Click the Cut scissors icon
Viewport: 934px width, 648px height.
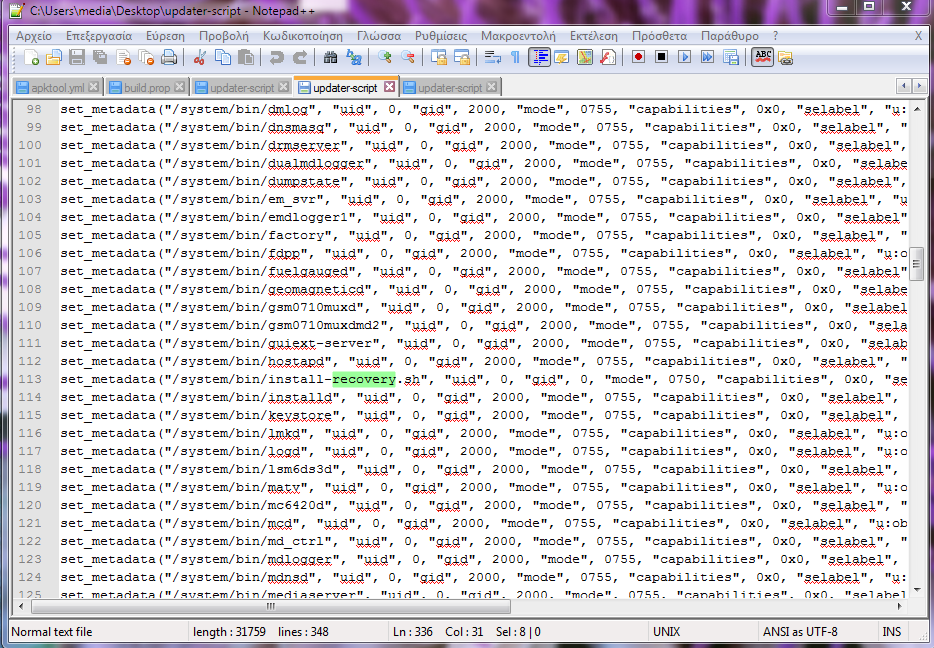(x=200, y=57)
